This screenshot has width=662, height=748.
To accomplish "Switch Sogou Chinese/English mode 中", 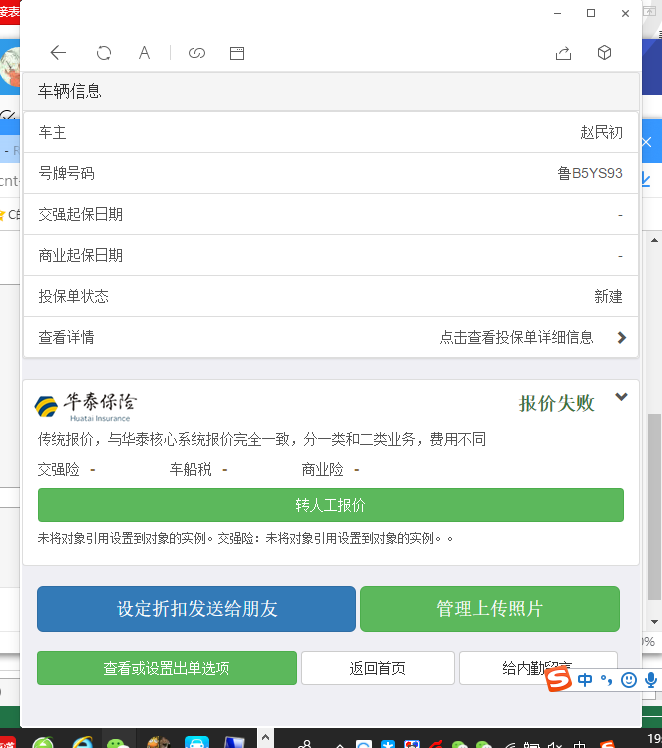I will click(x=585, y=679).
